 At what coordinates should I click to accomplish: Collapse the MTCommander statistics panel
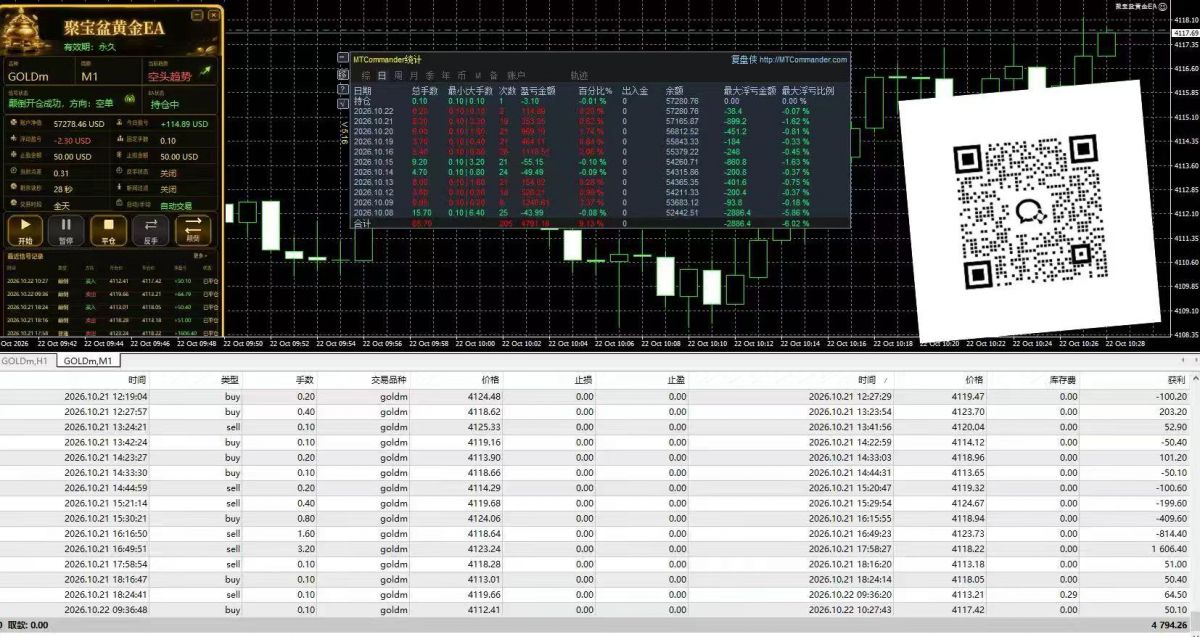[343, 59]
